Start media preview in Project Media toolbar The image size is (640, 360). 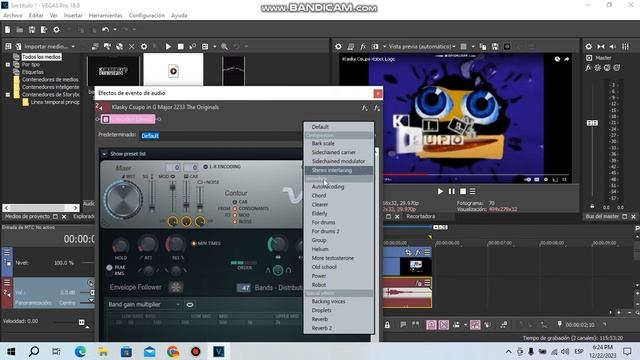[168, 47]
